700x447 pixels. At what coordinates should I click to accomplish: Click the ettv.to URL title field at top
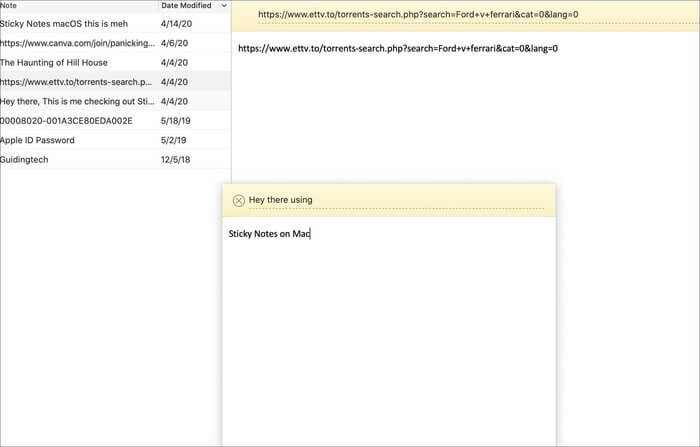pyautogui.click(x=418, y=15)
